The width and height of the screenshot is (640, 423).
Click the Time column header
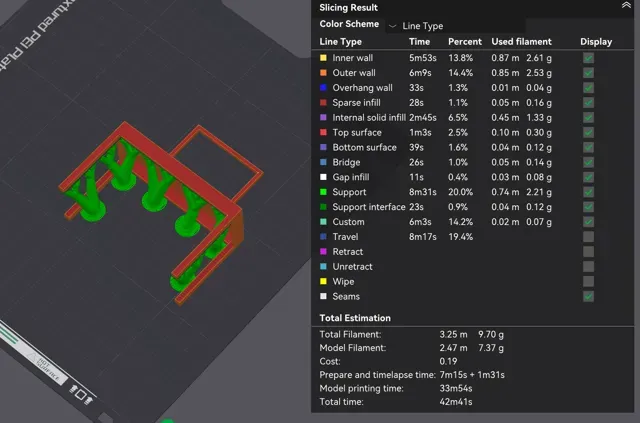(x=419, y=42)
